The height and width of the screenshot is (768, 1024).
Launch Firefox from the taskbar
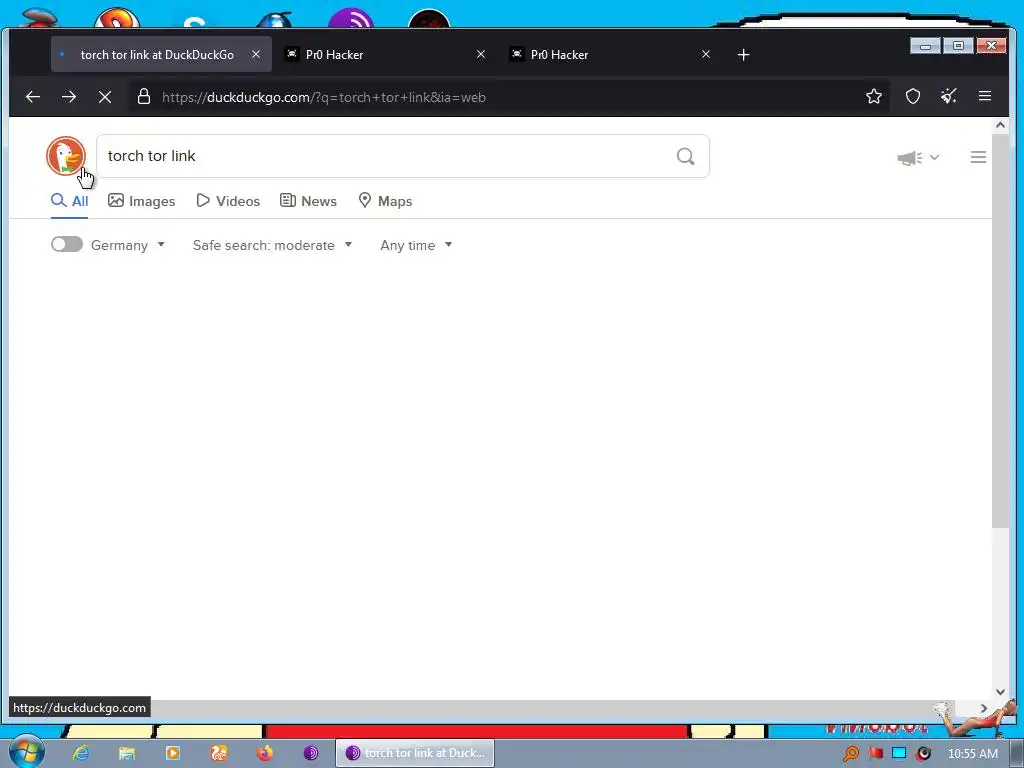264,753
